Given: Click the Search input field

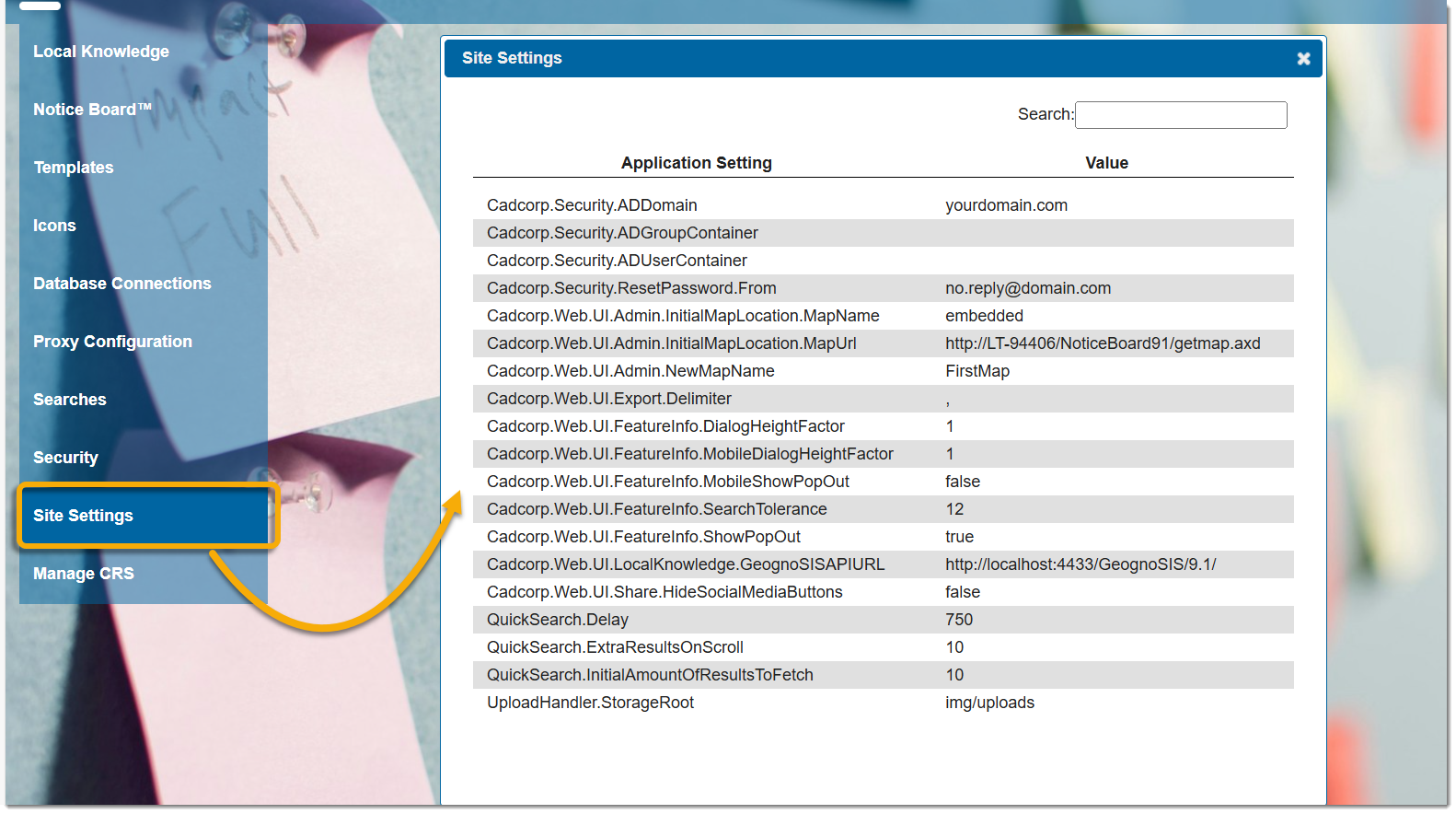Looking at the screenshot, I should [x=1181, y=115].
